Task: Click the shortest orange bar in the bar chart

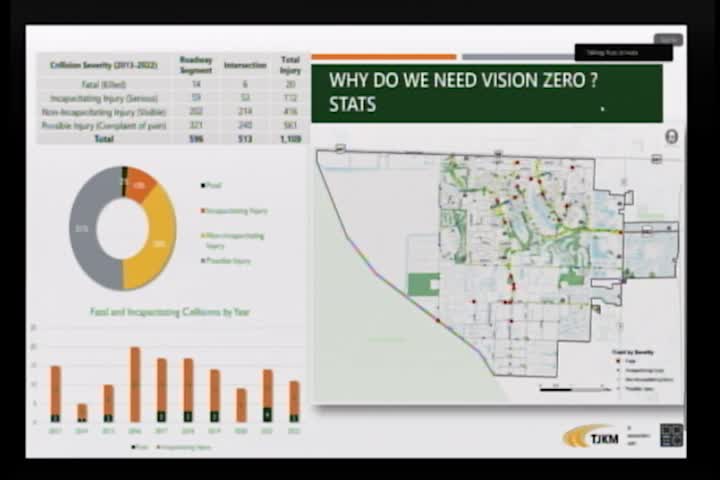Action: pyautogui.click(x=82, y=411)
